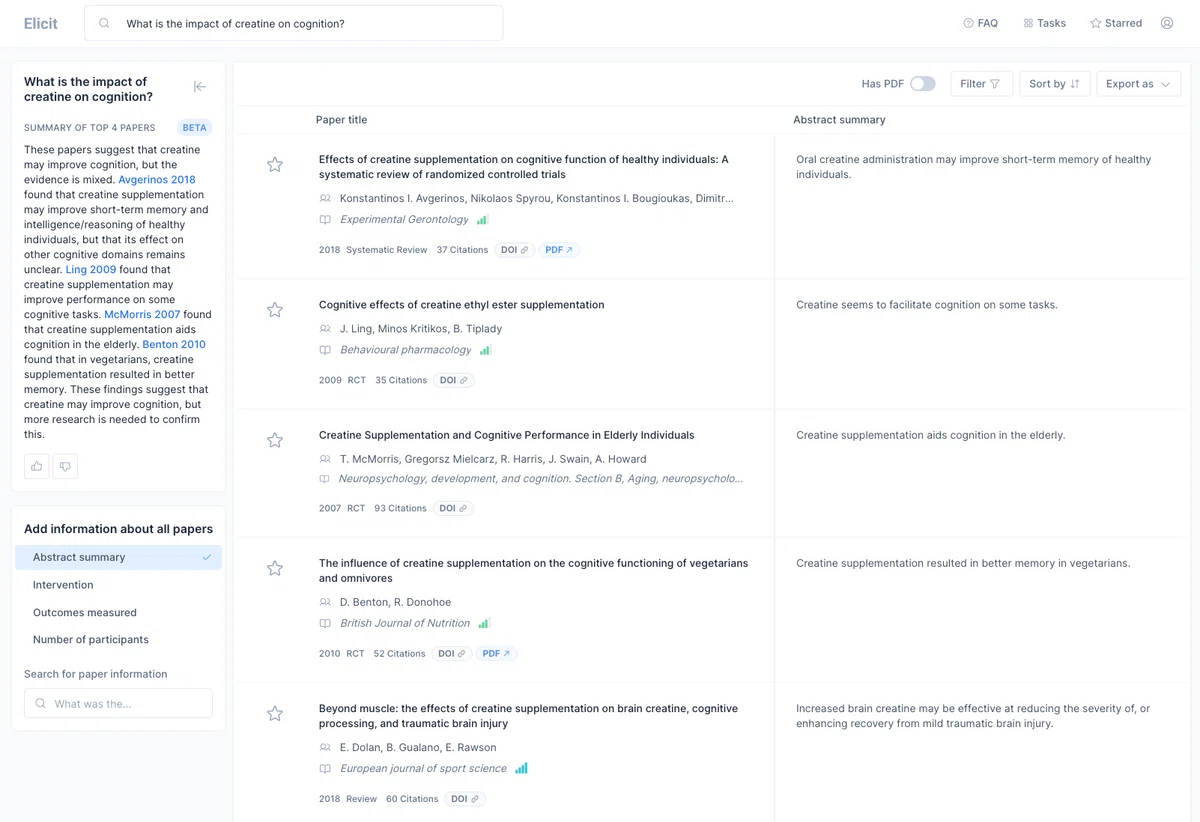Image resolution: width=1200 pixels, height=822 pixels.
Task: Open 'The influence of creatine supplementation' paper title
Action: 534,570
